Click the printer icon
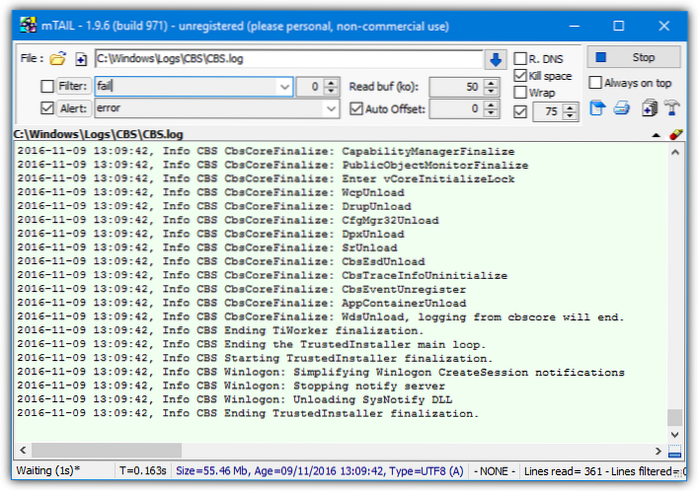The width and height of the screenshot is (698, 491). 621,108
